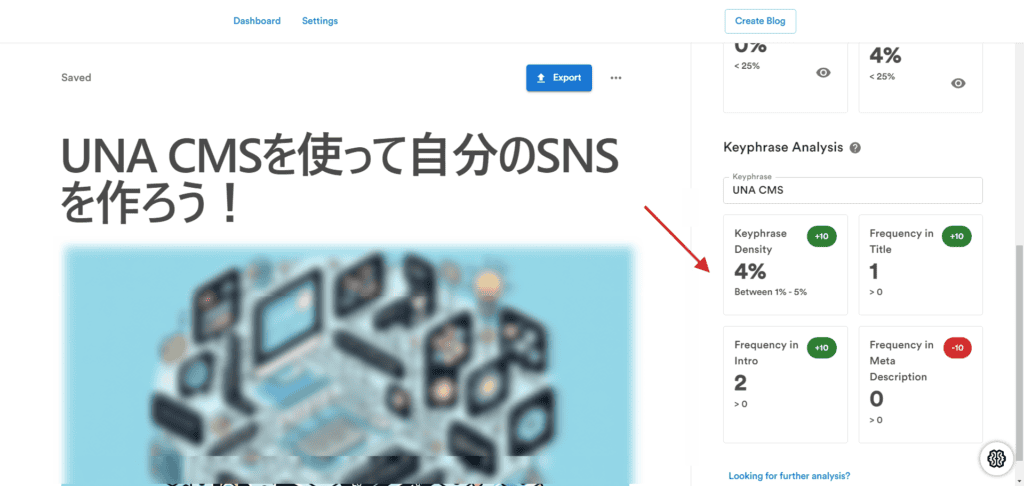1024x486 pixels.
Task: Select the Keyphrase Density card
Action: 786,265
